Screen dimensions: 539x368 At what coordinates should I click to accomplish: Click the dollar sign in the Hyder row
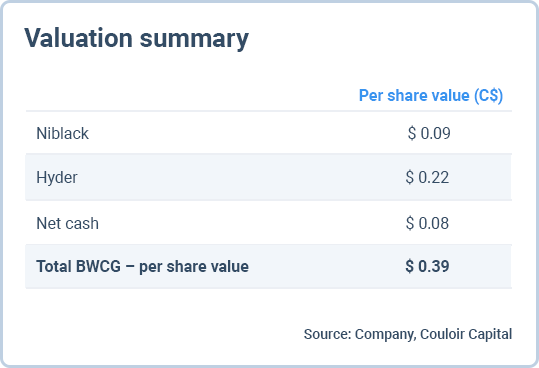[409, 177]
